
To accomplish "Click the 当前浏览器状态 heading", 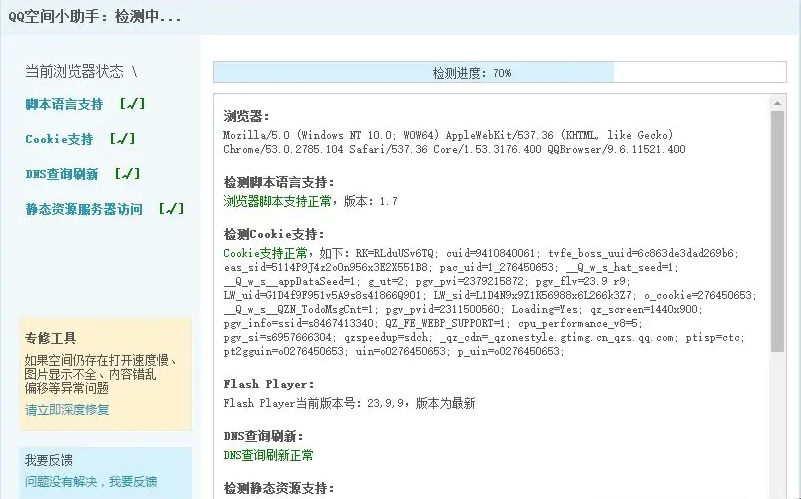I will pos(75,71).
